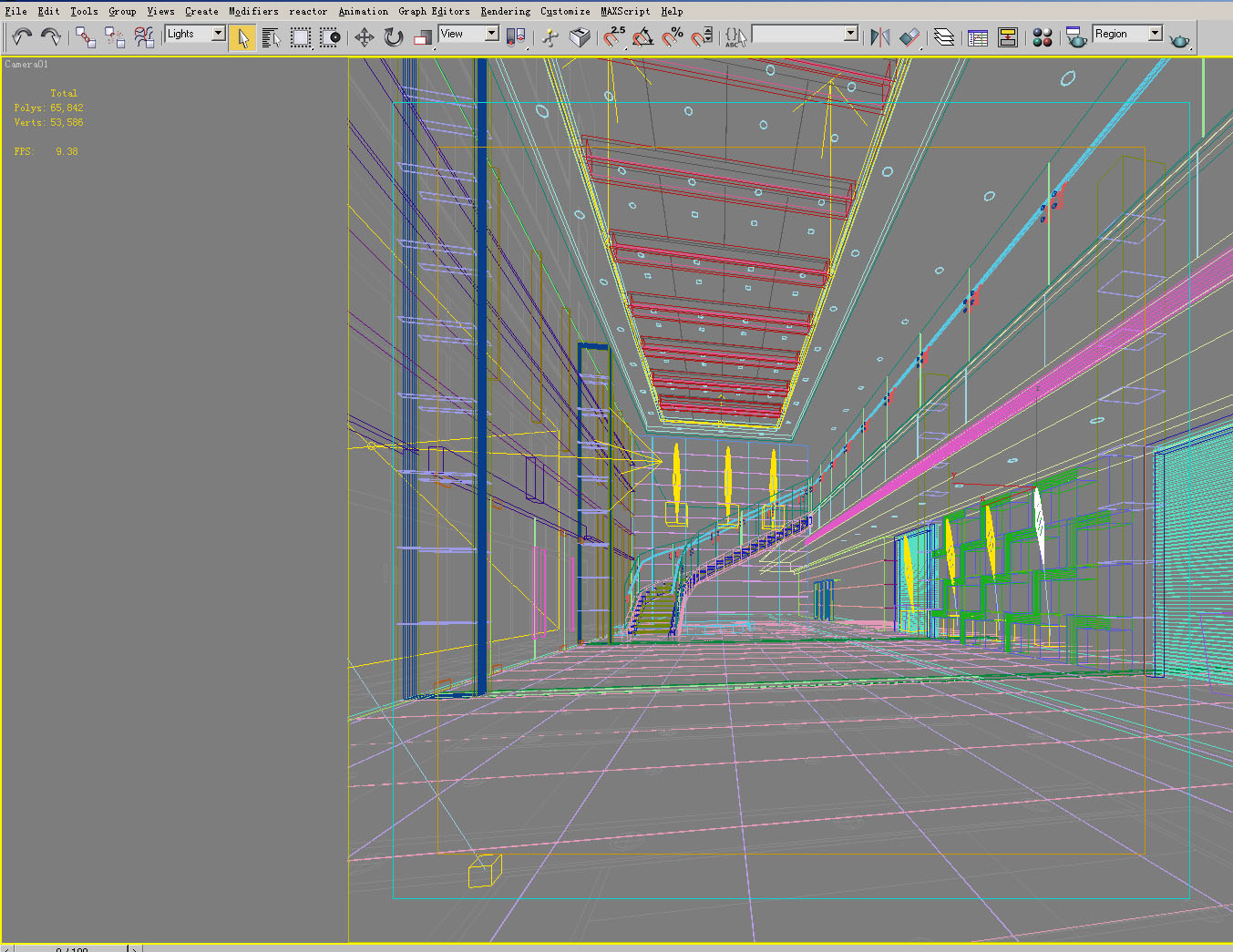Open the Animation menu
Viewport: 1233px width, 952px height.
pos(363,11)
